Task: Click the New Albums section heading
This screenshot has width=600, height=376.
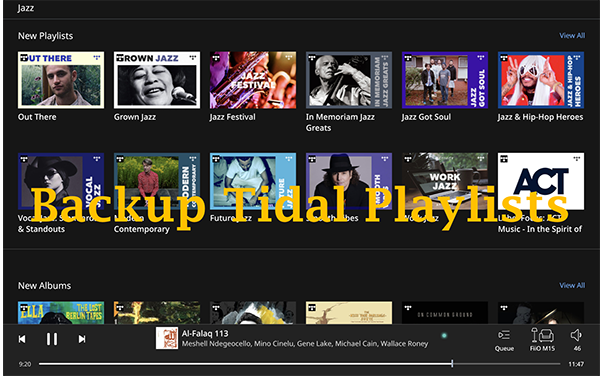Action: [x=44, y=286]
